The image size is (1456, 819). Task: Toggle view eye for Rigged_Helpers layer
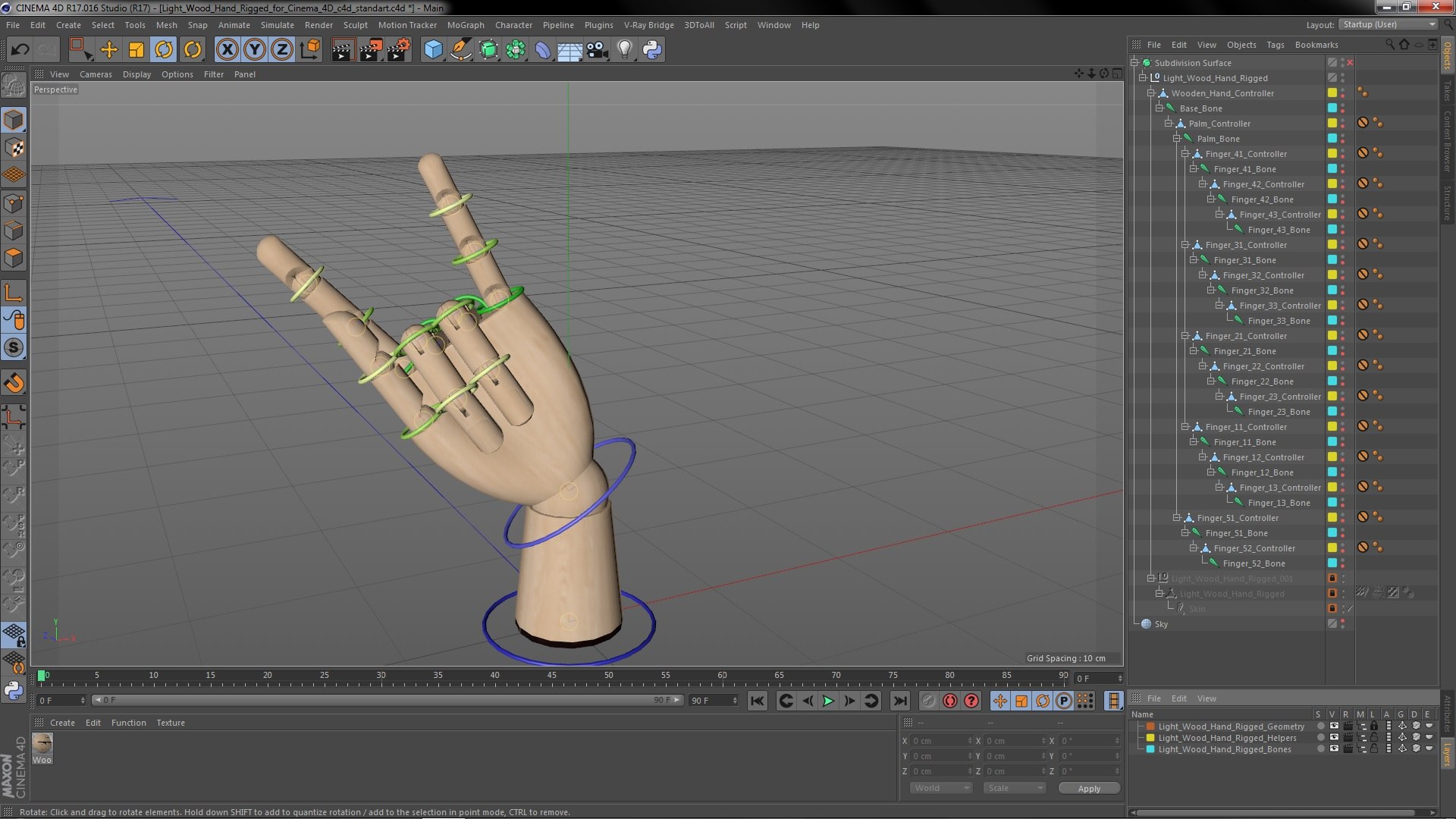(1333, 738)
